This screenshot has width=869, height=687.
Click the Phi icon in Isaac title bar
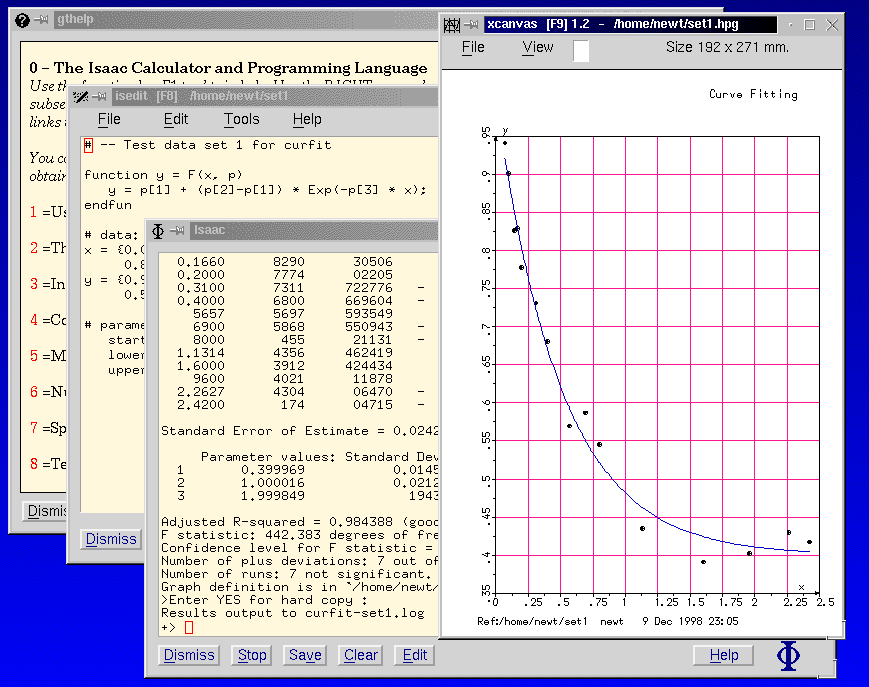pyautogui.click(x=158, y=231)
